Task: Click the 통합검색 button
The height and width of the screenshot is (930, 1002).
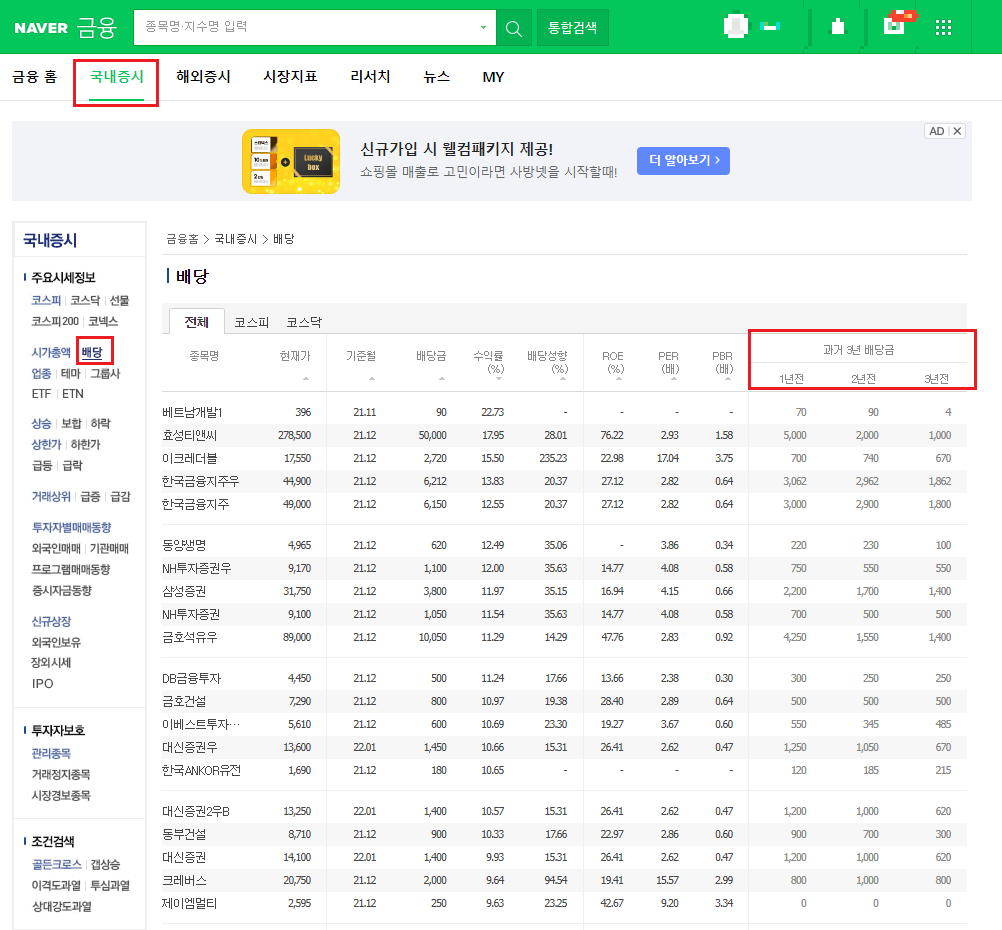Action: pyautogui.click(x=572, y=27)
